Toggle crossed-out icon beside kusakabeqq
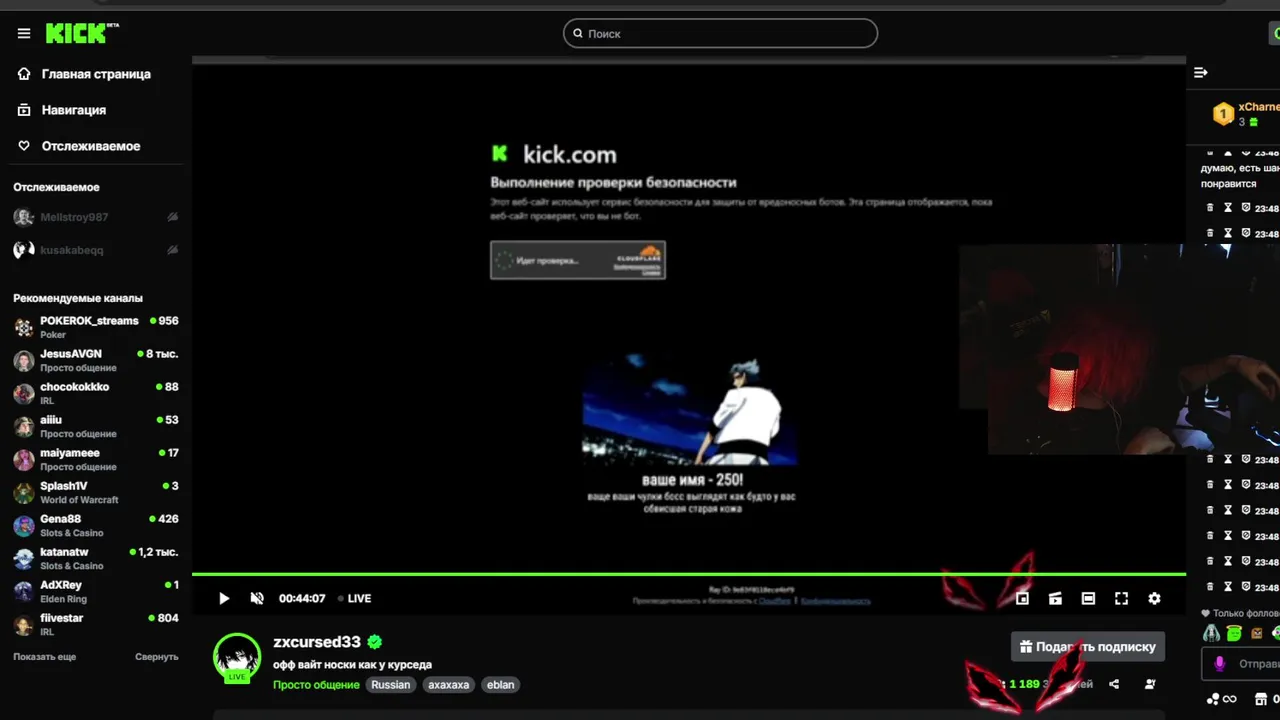 pos(172,250)
